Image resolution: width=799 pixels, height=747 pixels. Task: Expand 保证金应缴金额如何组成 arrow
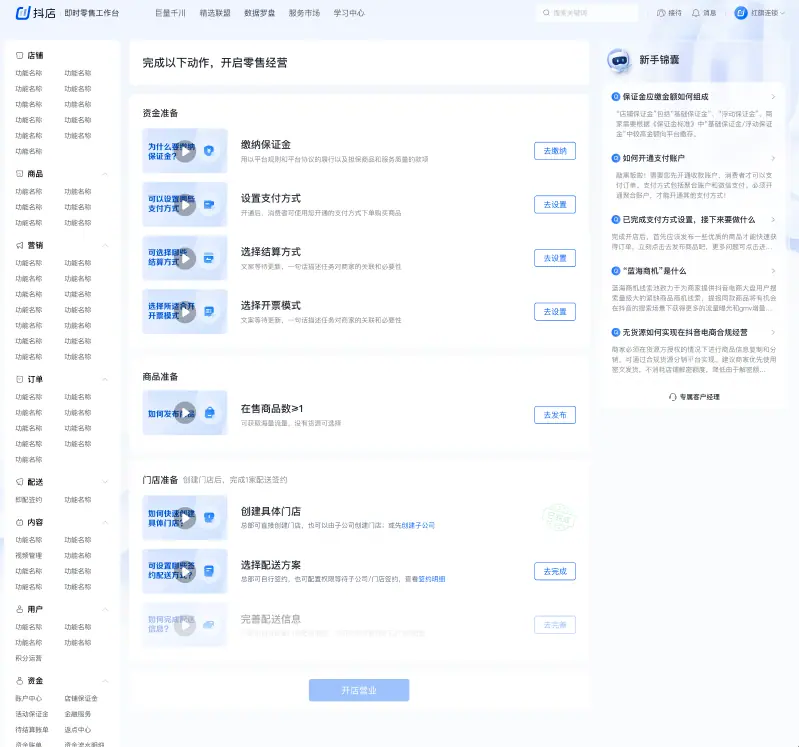(773, 96)
